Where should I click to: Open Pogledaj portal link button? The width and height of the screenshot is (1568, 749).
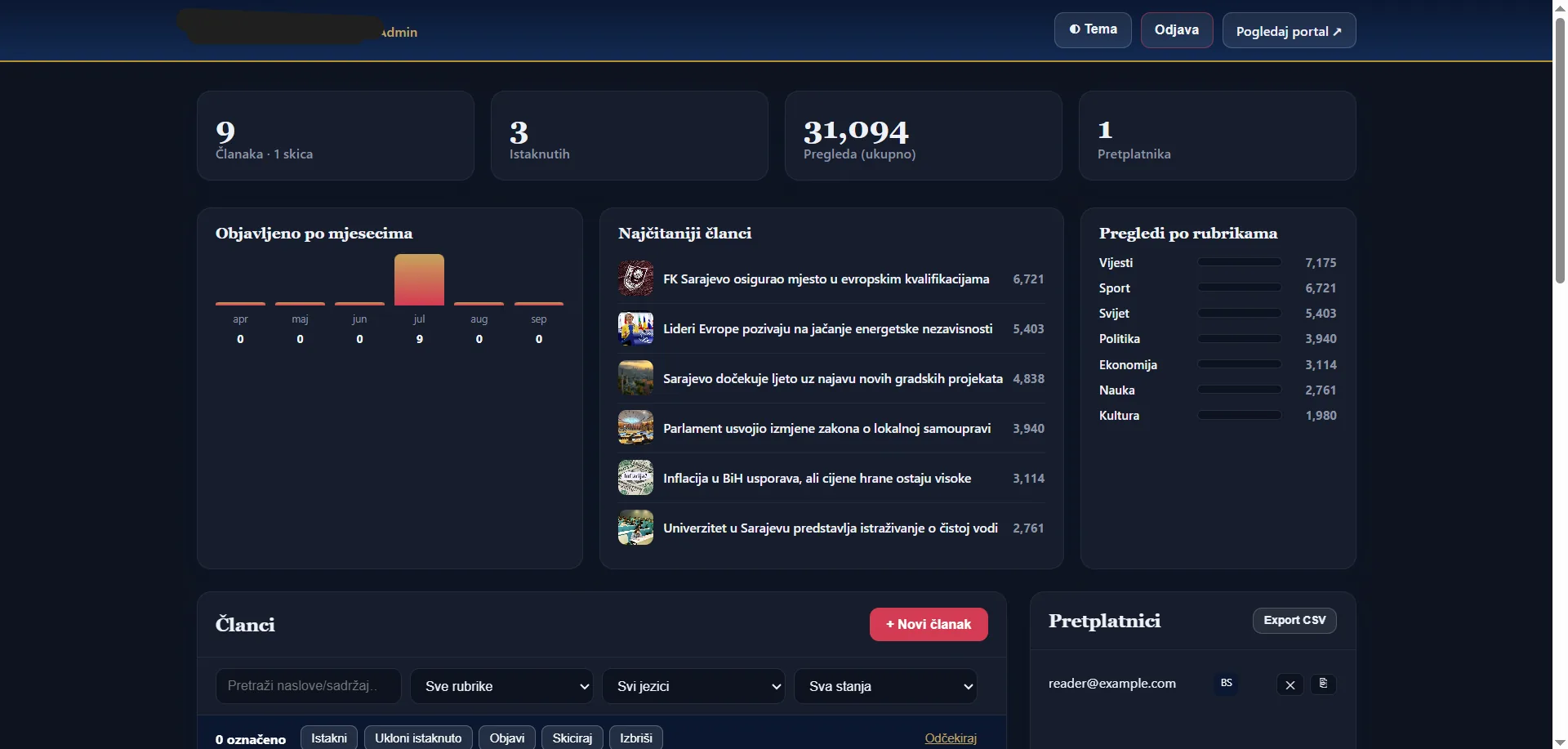pos(1289,30)
